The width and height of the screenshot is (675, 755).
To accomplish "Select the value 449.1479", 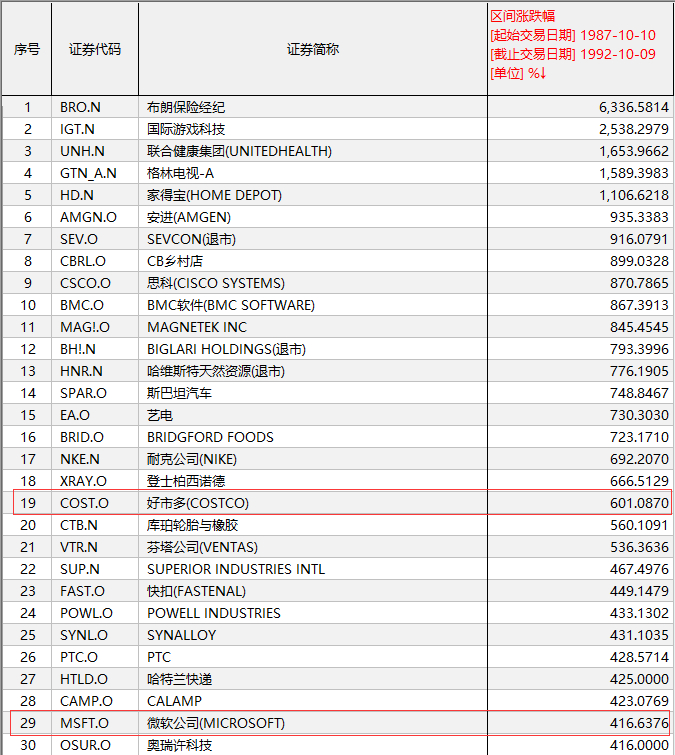I will click(639, 591).
